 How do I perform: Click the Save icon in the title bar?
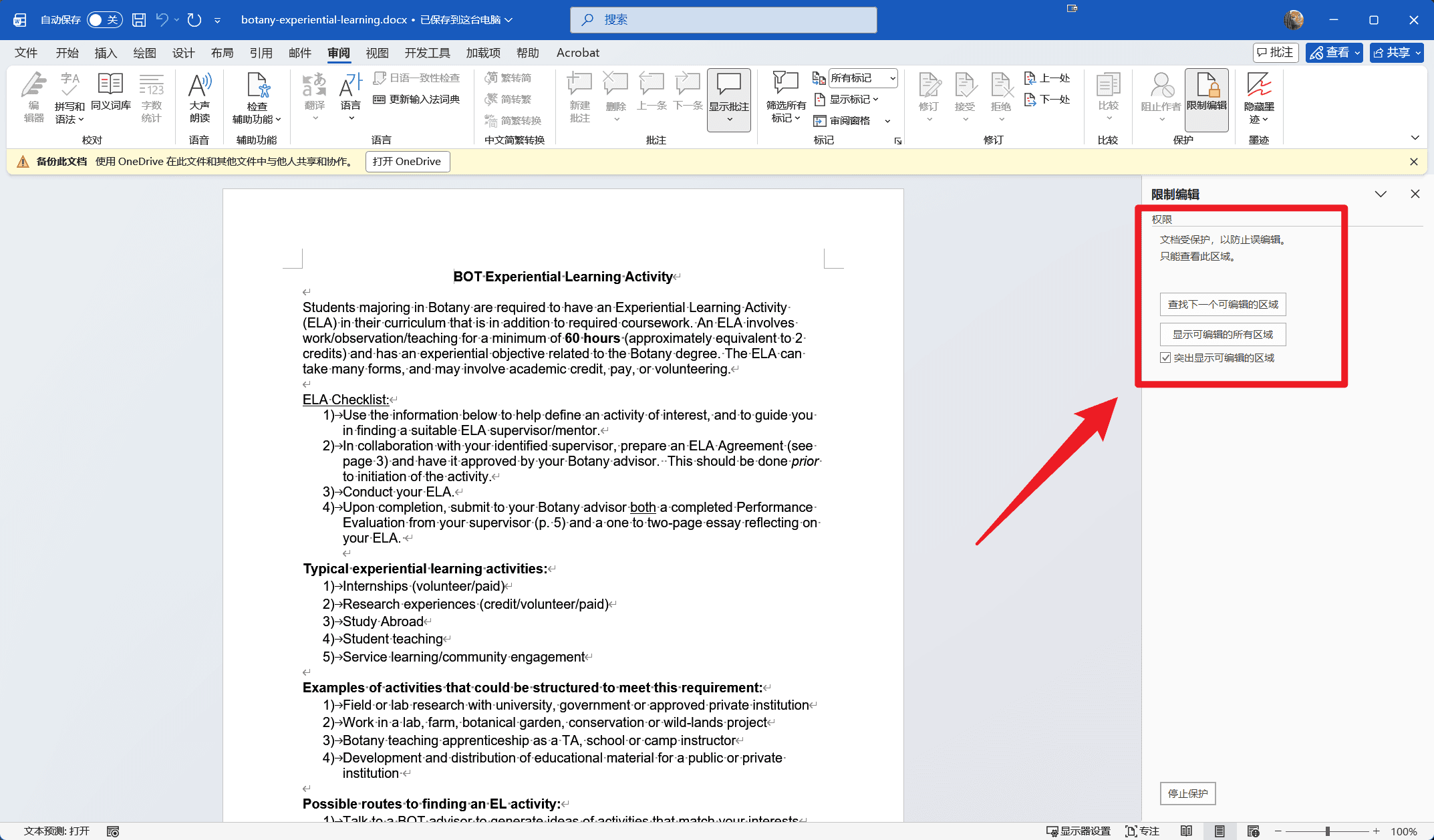[139, 20]
